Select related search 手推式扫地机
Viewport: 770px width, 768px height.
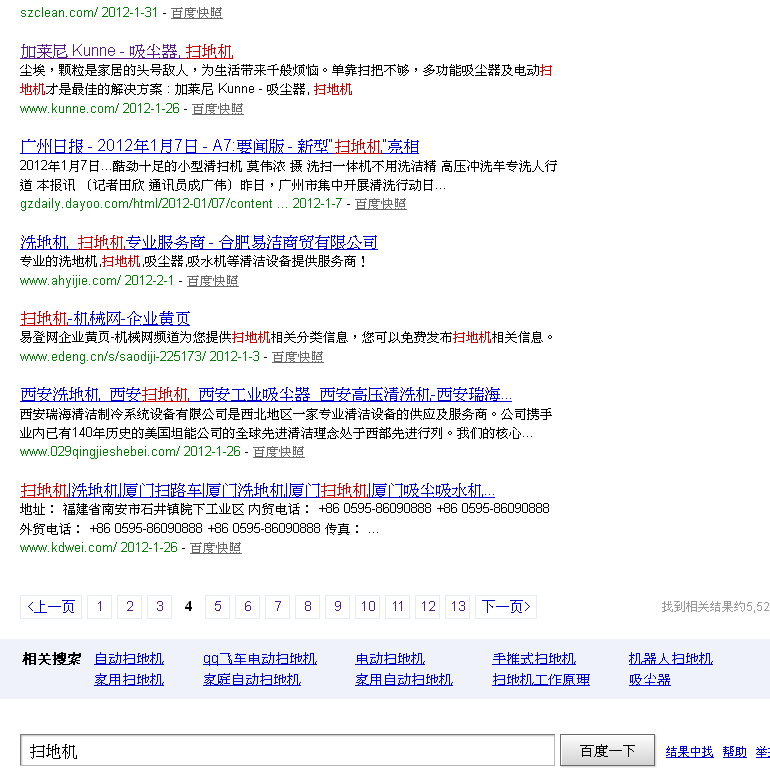point(534,658)
